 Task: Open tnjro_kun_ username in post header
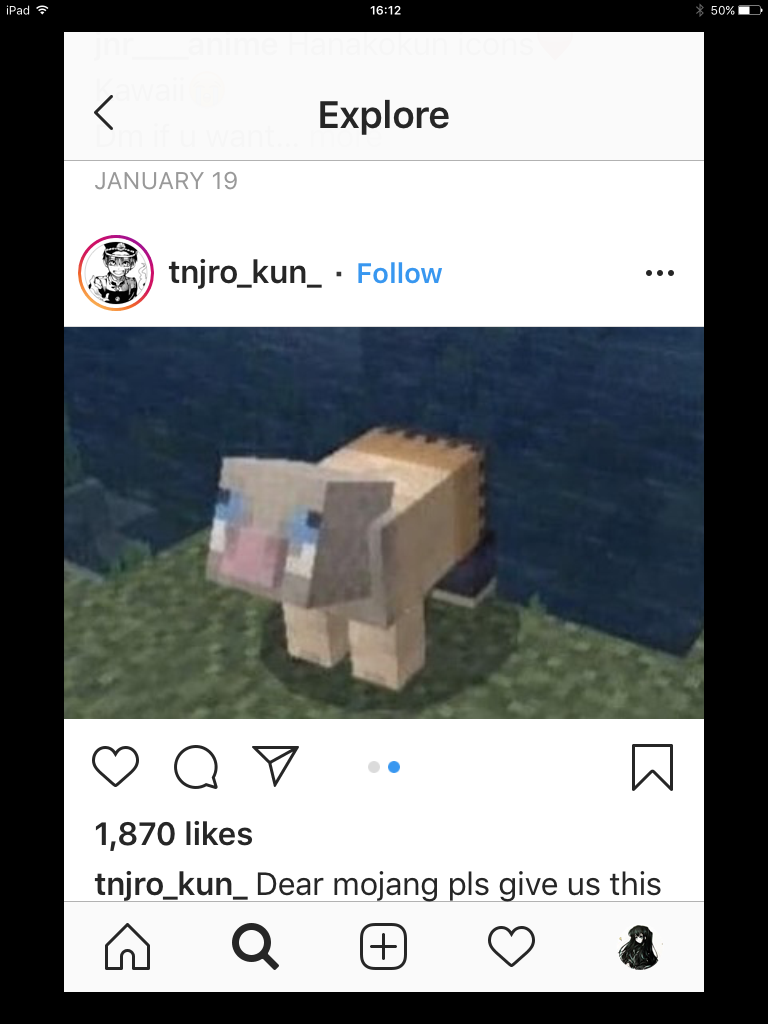click(x=245, y=273)
